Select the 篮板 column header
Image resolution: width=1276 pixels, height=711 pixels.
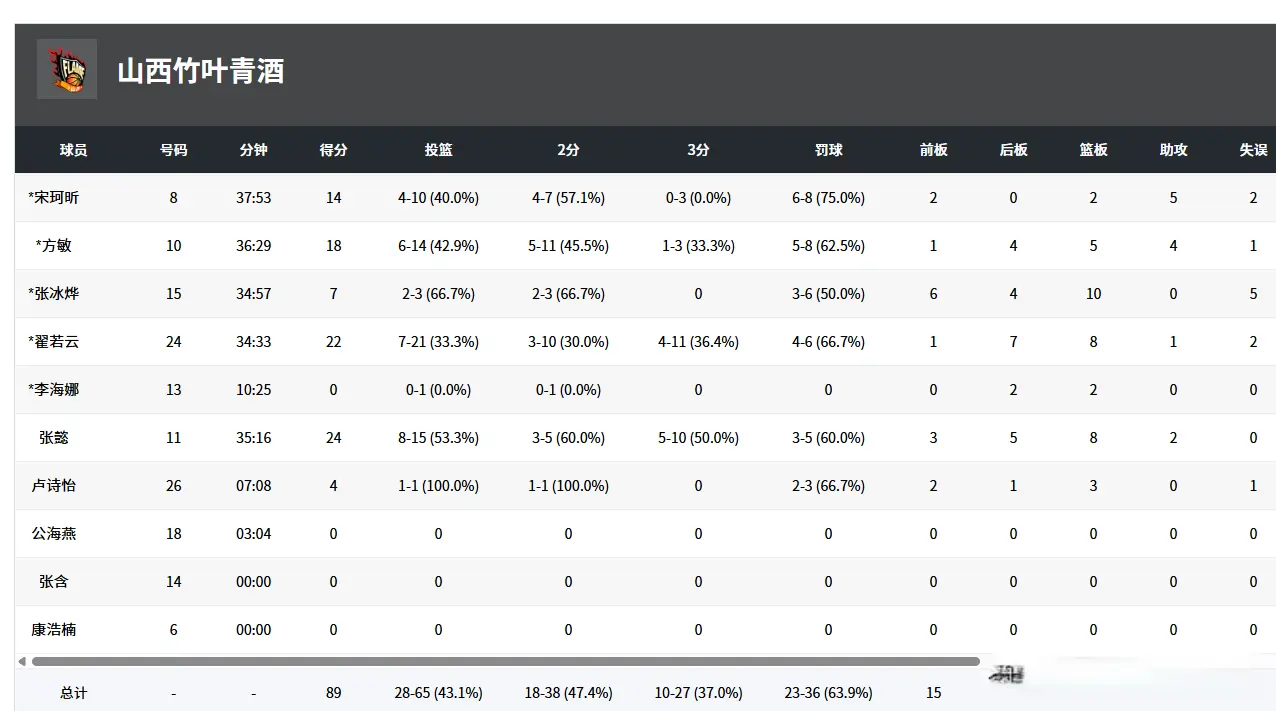[x=1093, y=150]
